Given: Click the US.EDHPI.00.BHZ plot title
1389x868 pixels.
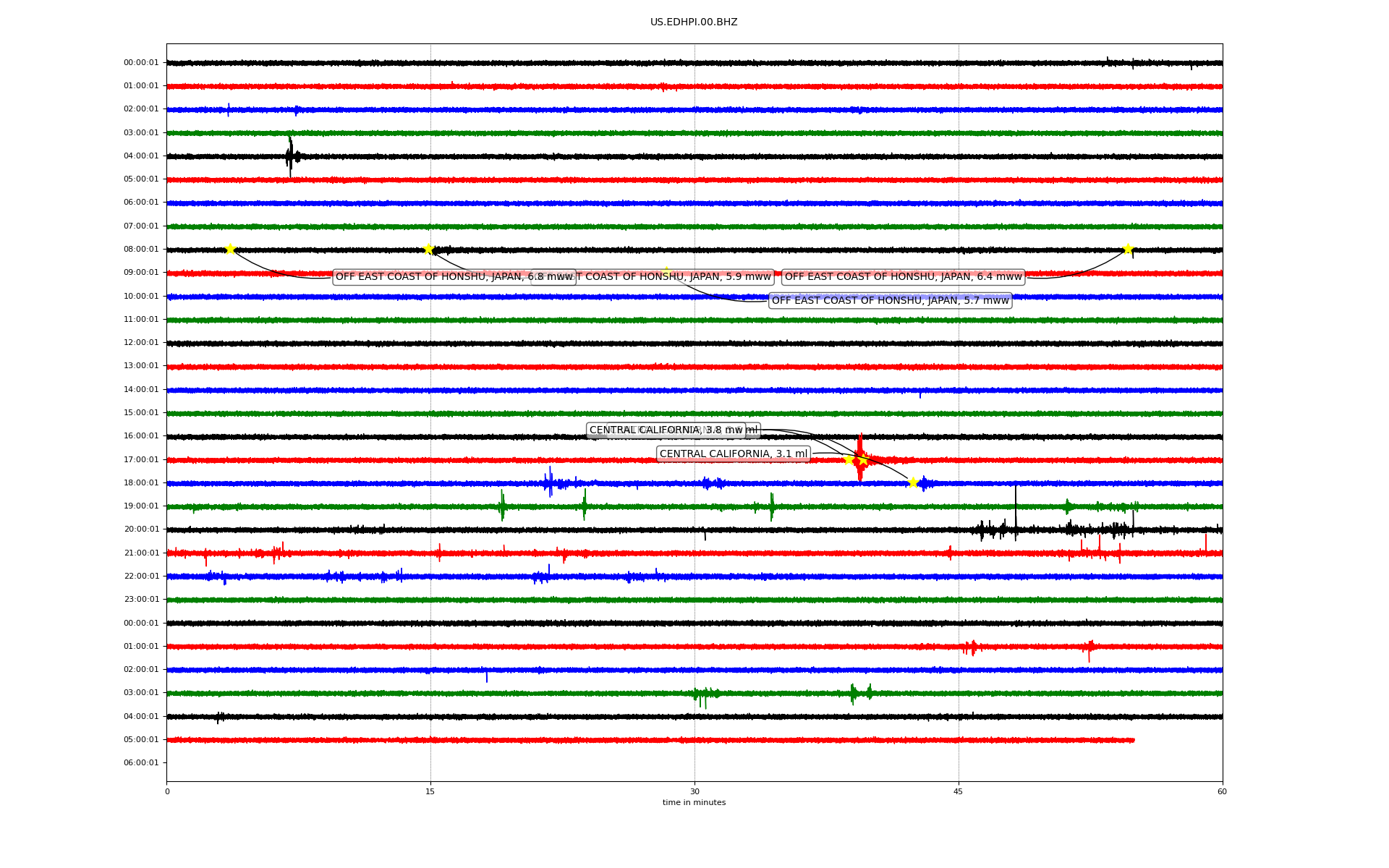Looking at the screenshot, I should (694, 22).
